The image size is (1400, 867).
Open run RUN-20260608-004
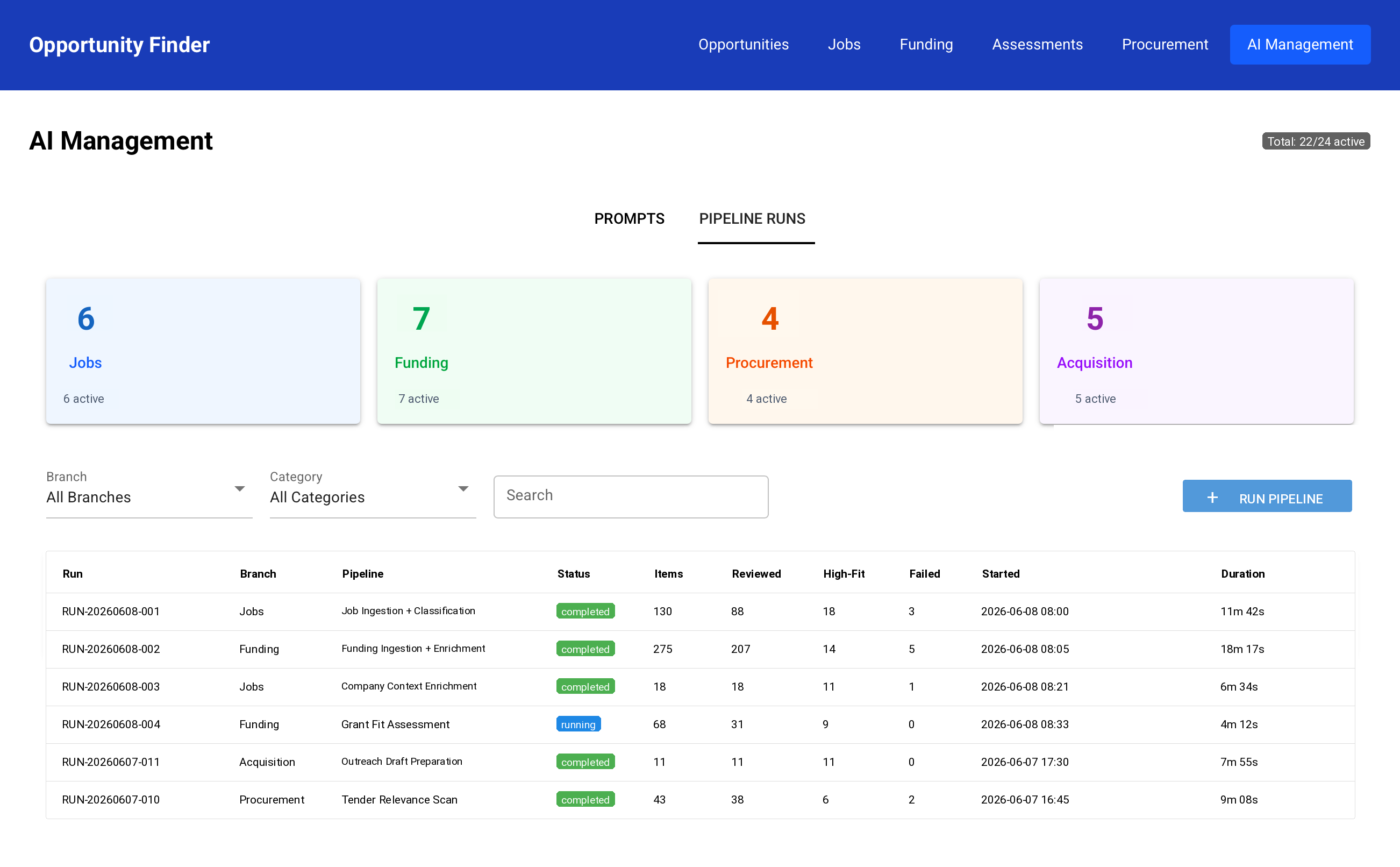(111, 724)
